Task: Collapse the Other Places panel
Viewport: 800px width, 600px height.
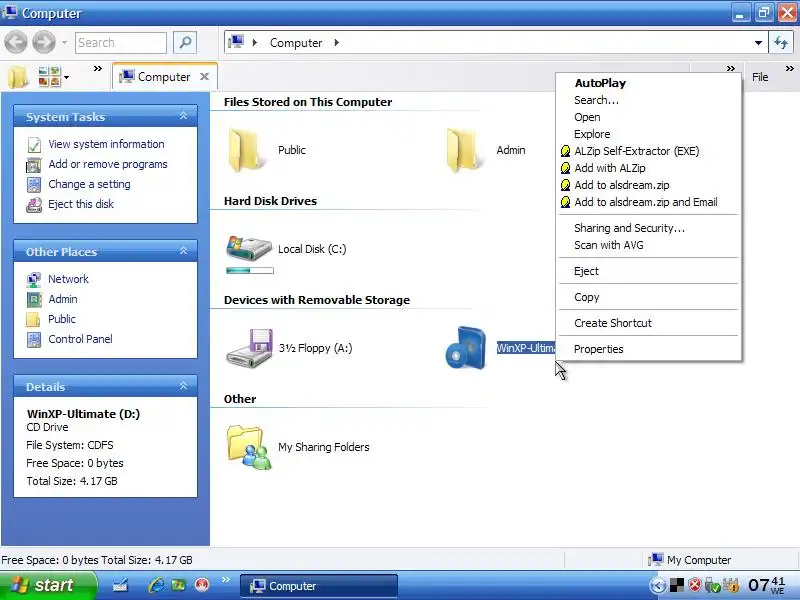Action: point(184,251)
